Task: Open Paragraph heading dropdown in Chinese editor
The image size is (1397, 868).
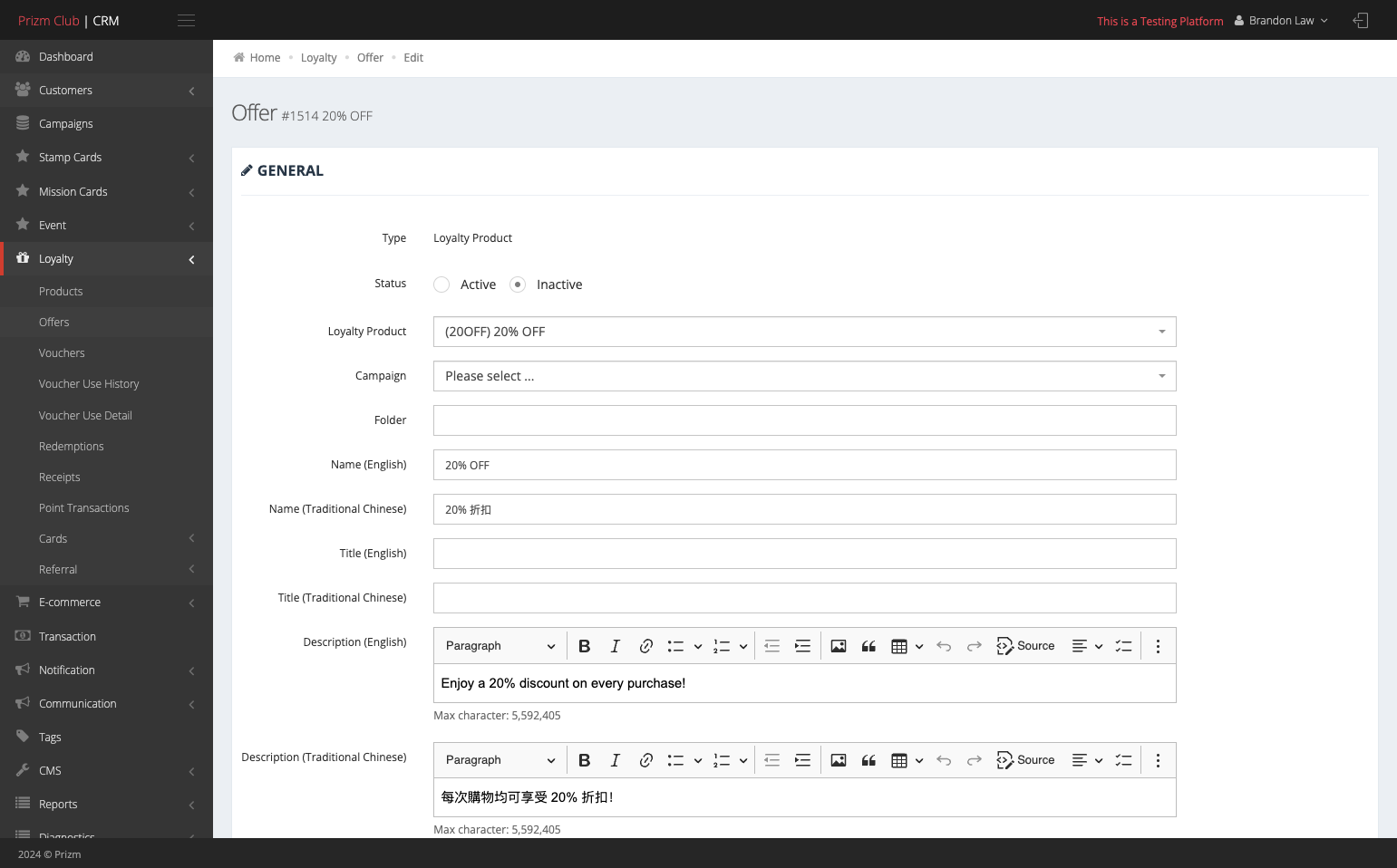Action: tap(500, 760)
